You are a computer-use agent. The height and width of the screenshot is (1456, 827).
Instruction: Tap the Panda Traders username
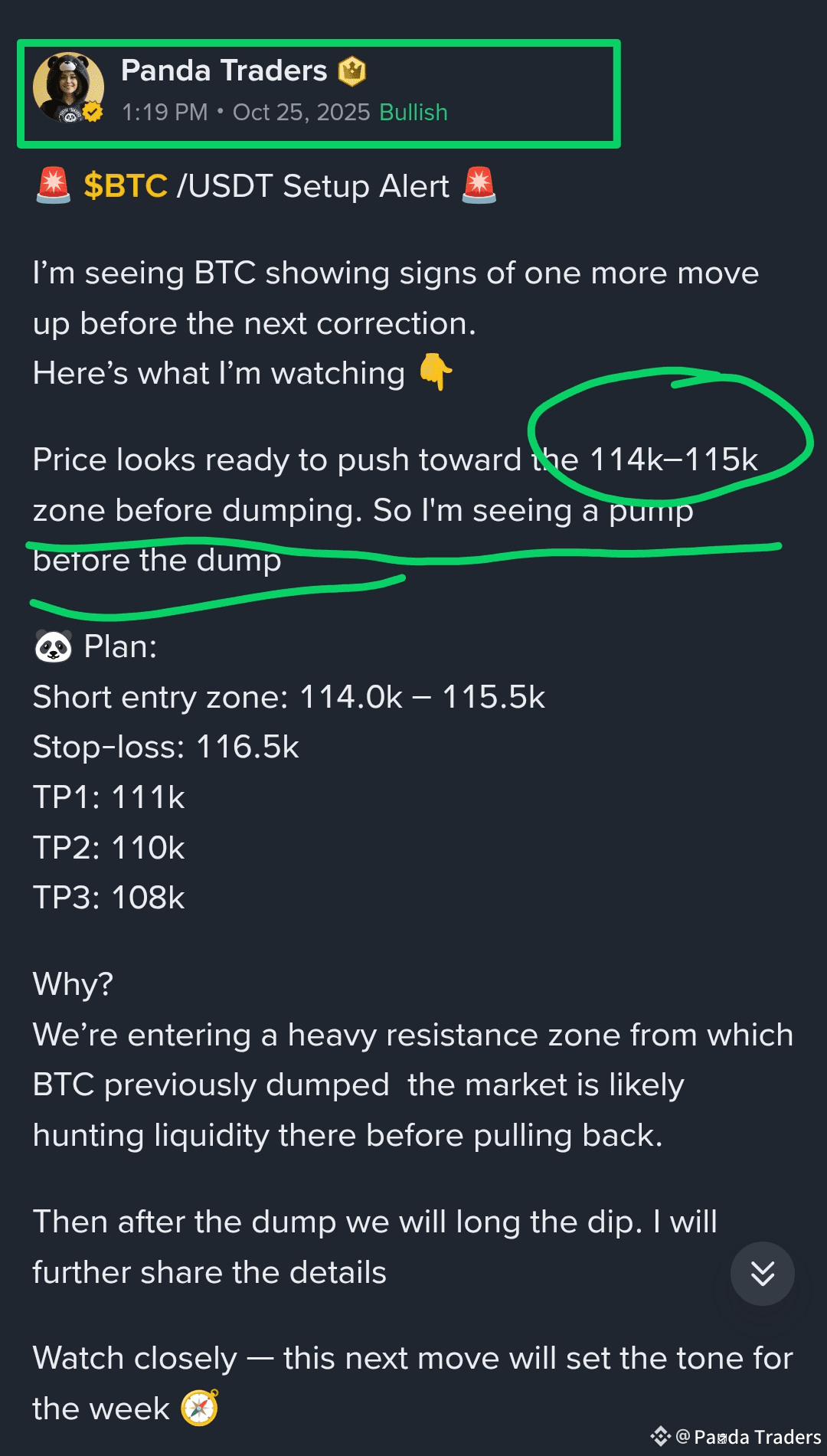coord(224,70)
